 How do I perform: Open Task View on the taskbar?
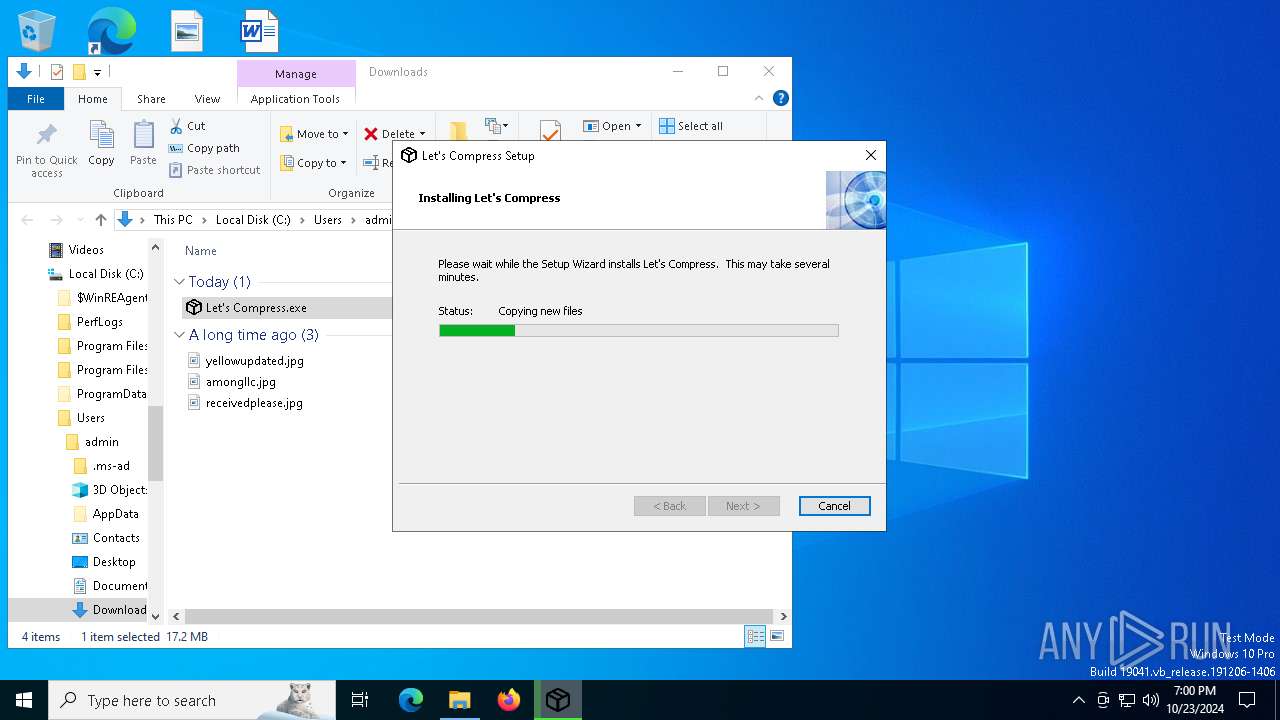[x=360, y=700]
